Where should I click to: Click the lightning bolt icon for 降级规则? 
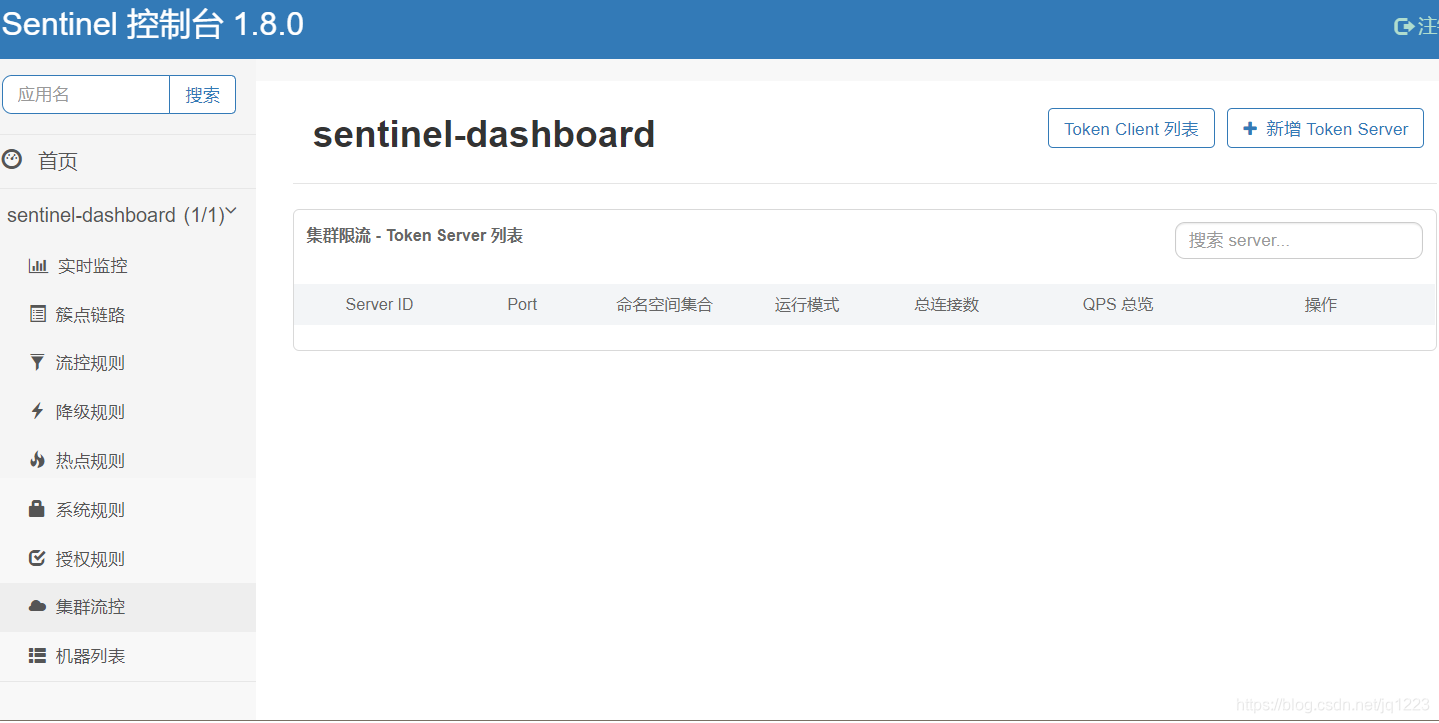(x=38, y=411)
